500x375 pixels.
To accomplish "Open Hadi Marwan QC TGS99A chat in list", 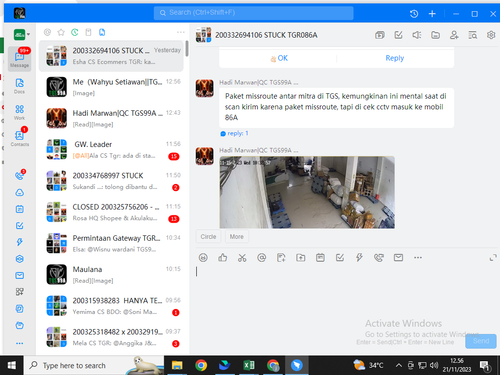I will pos(111,118).
